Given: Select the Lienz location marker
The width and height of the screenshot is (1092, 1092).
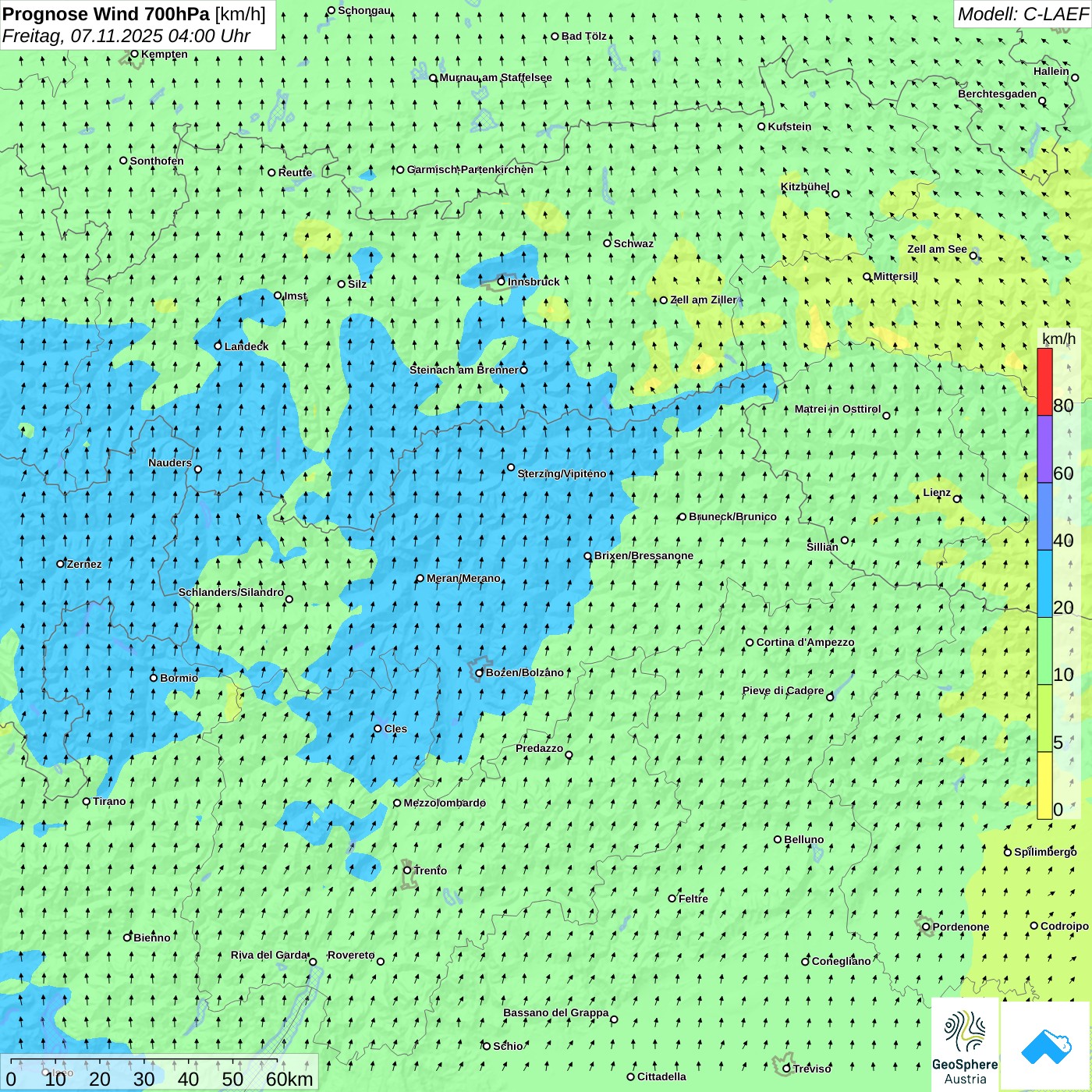Looking at the screenshot, I should point(957,499).
